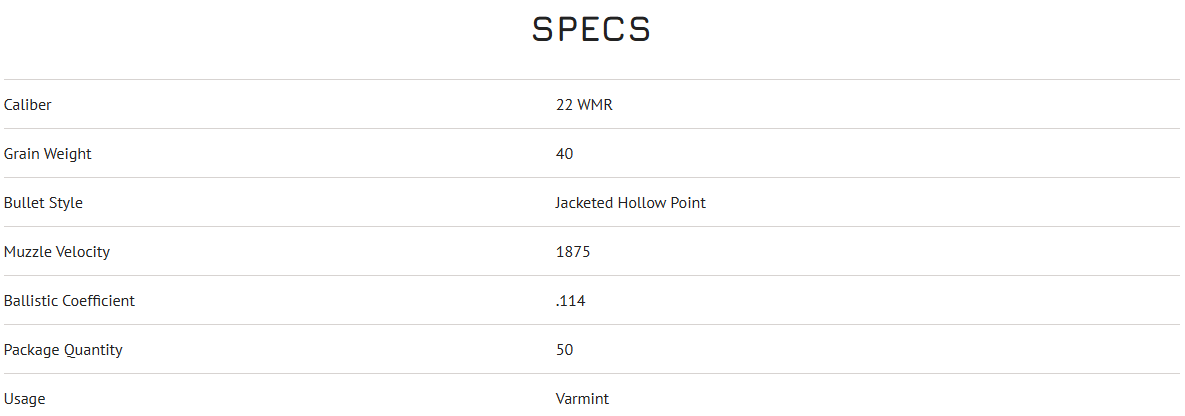Select the 22 WMR caliber value
The image size is (1185, 416).
[x=584, y=105]
